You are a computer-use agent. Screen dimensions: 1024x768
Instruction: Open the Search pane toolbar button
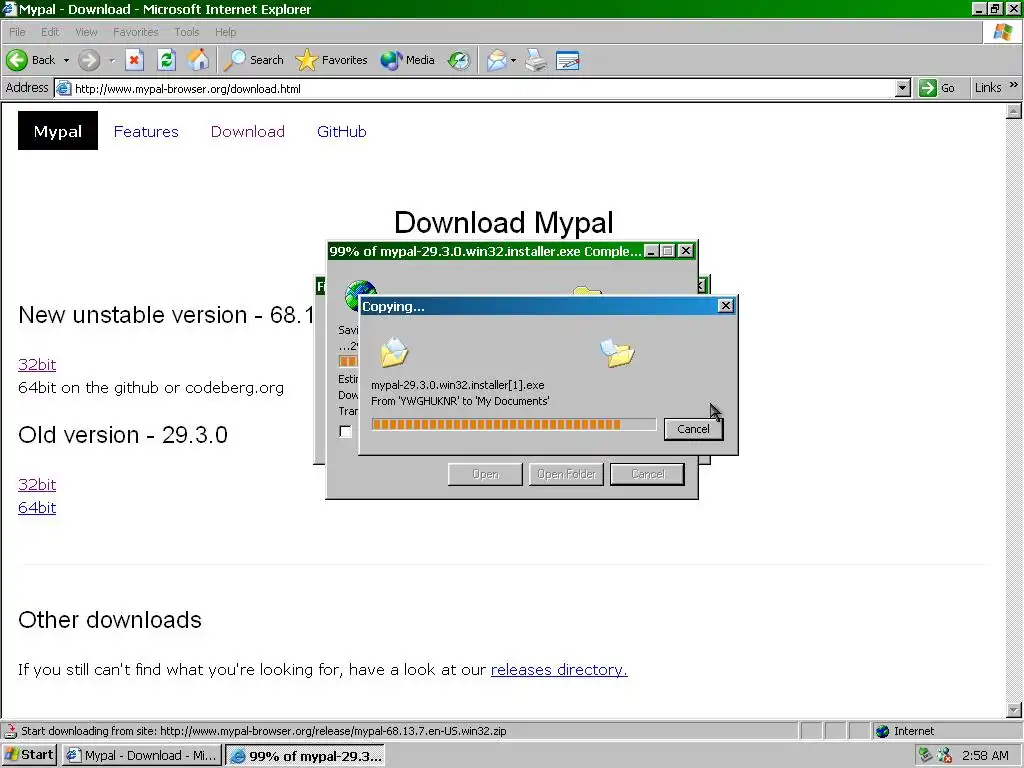253,60
